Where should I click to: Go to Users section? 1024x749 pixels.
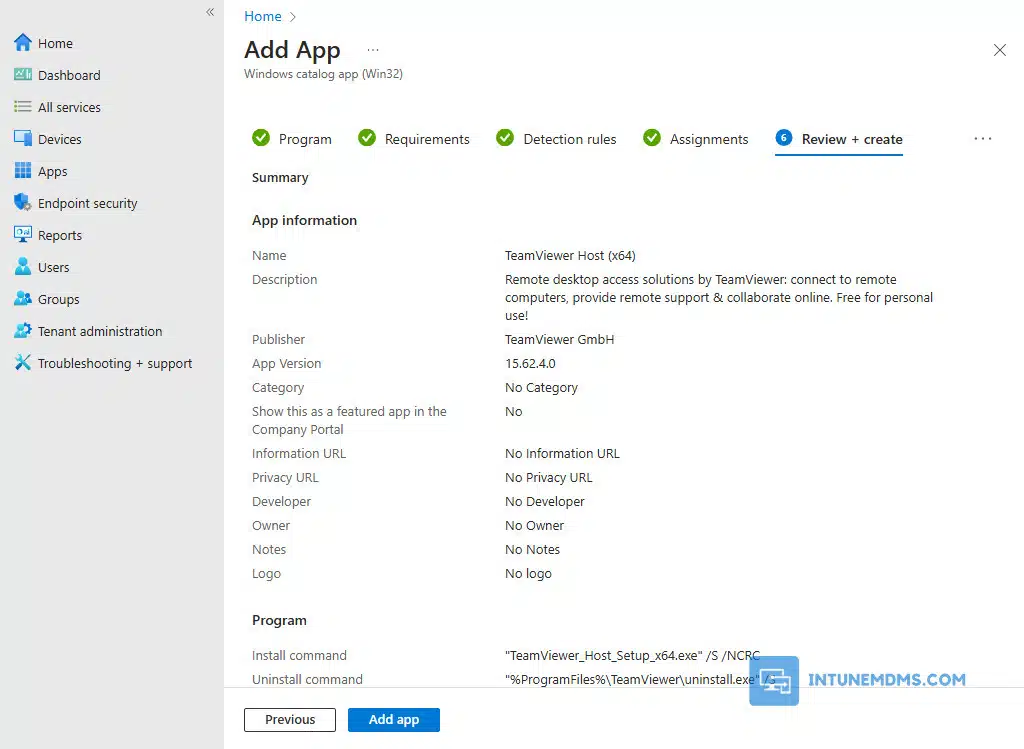[54, 267]
